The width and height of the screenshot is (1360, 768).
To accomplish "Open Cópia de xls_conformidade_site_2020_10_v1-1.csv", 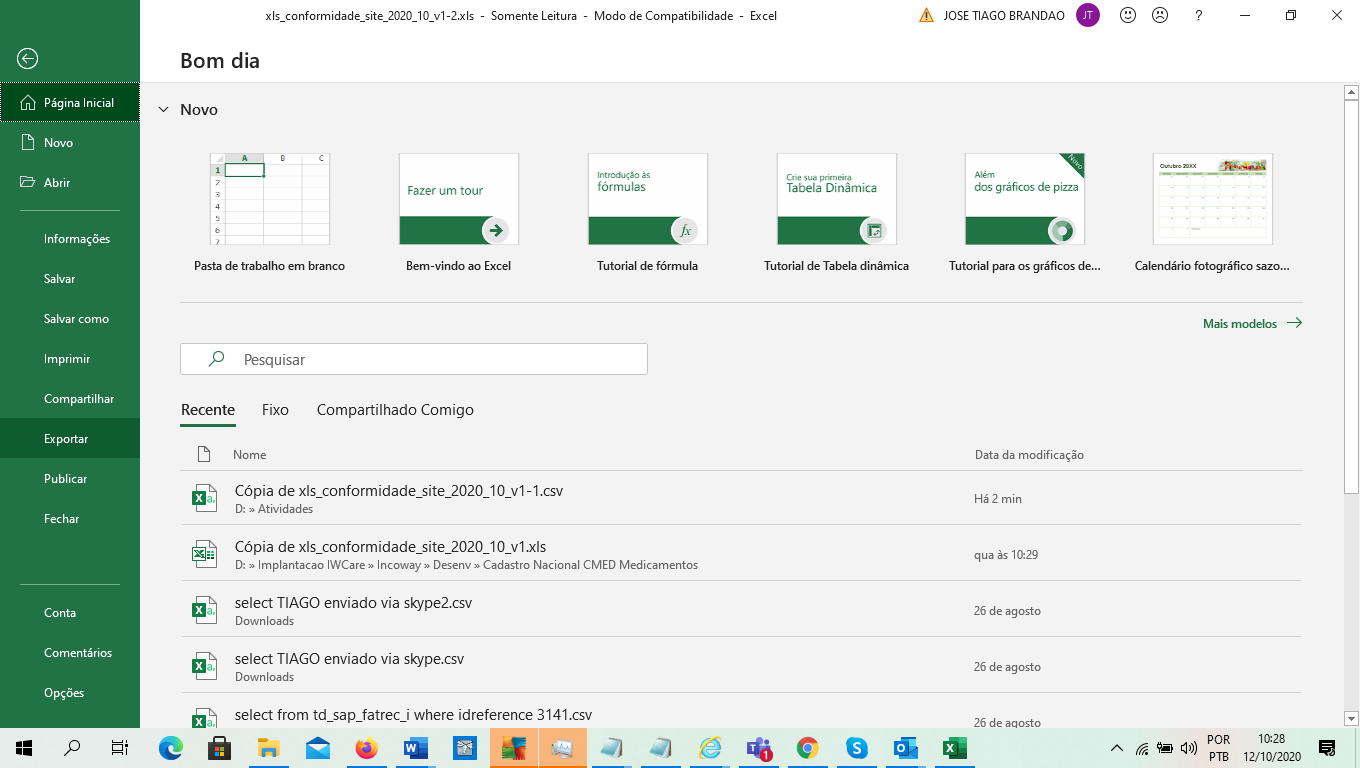I will [x=741, y=498].
